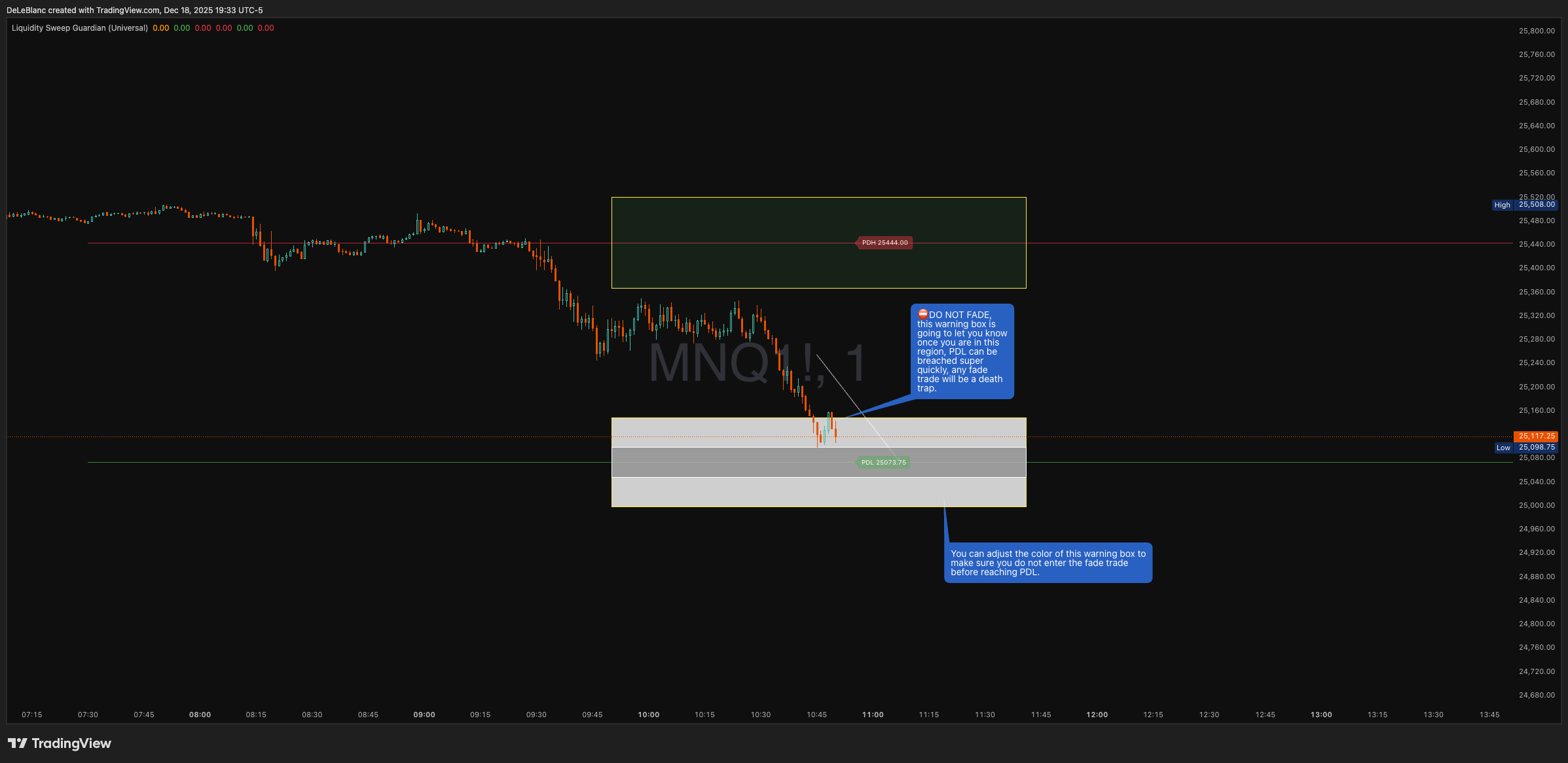Click the PDL 25073.75 price label
Image resolution: width=1568 pixels, height=763 pixels.
[x=883, y=463]
